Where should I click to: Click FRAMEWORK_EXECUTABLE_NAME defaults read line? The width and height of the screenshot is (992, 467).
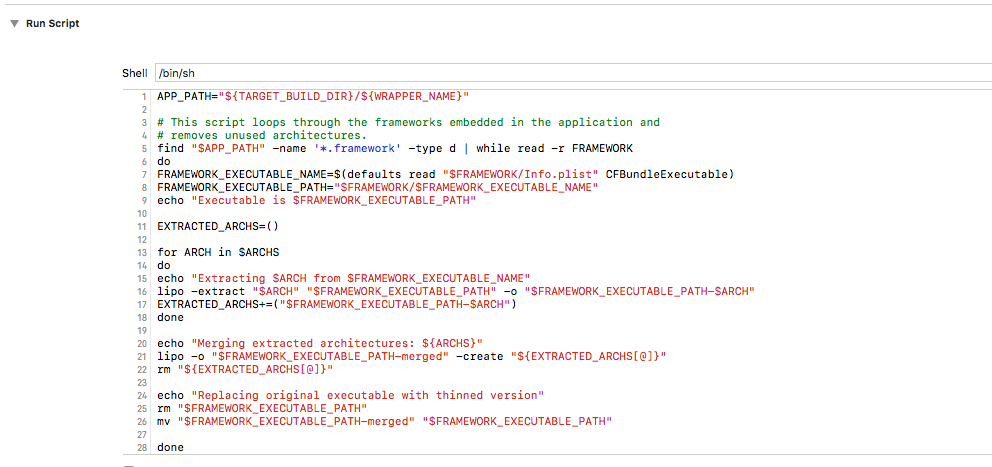(446, 174)
